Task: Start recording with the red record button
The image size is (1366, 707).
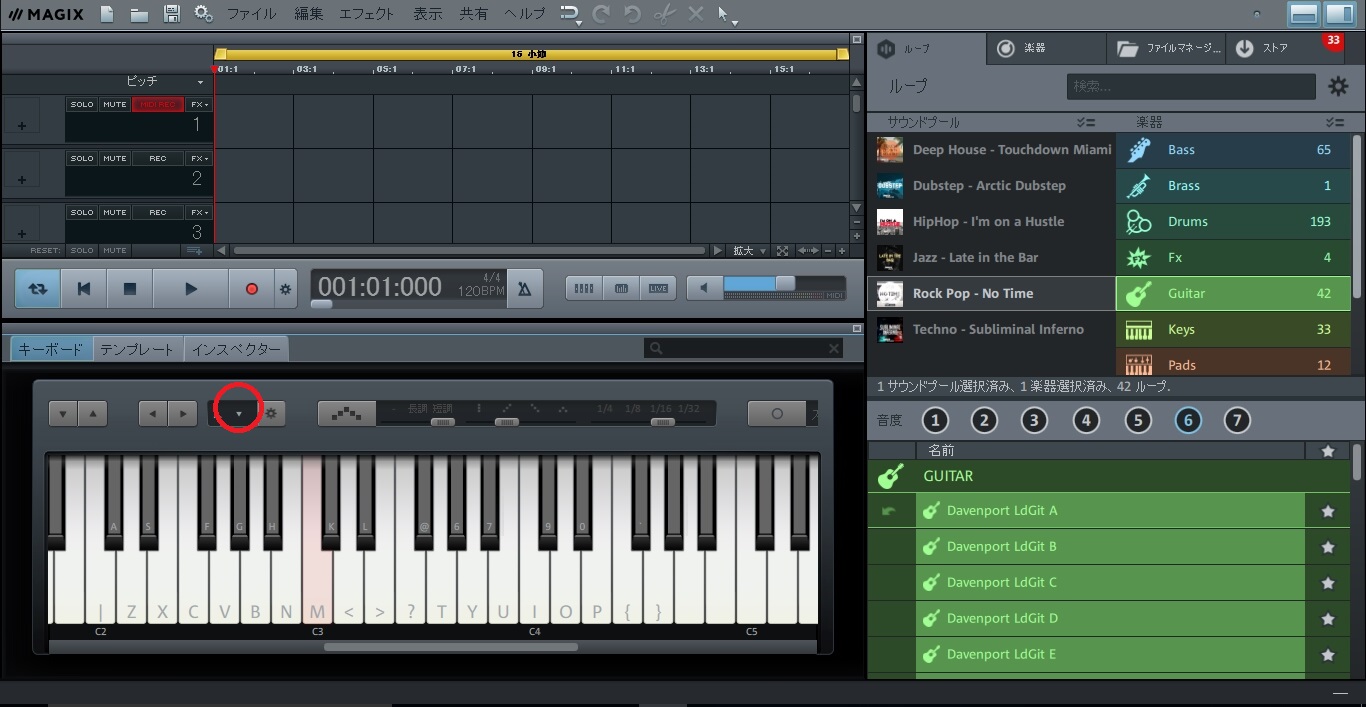Action: tap(252, 289)
